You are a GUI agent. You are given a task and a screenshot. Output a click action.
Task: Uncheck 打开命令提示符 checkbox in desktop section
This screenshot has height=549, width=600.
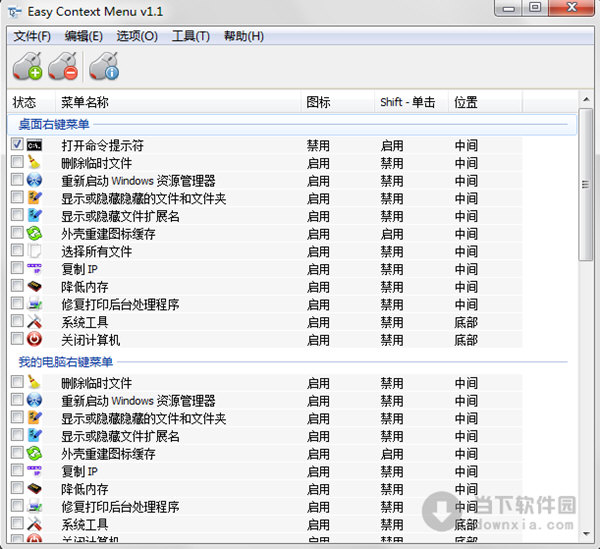17,144
